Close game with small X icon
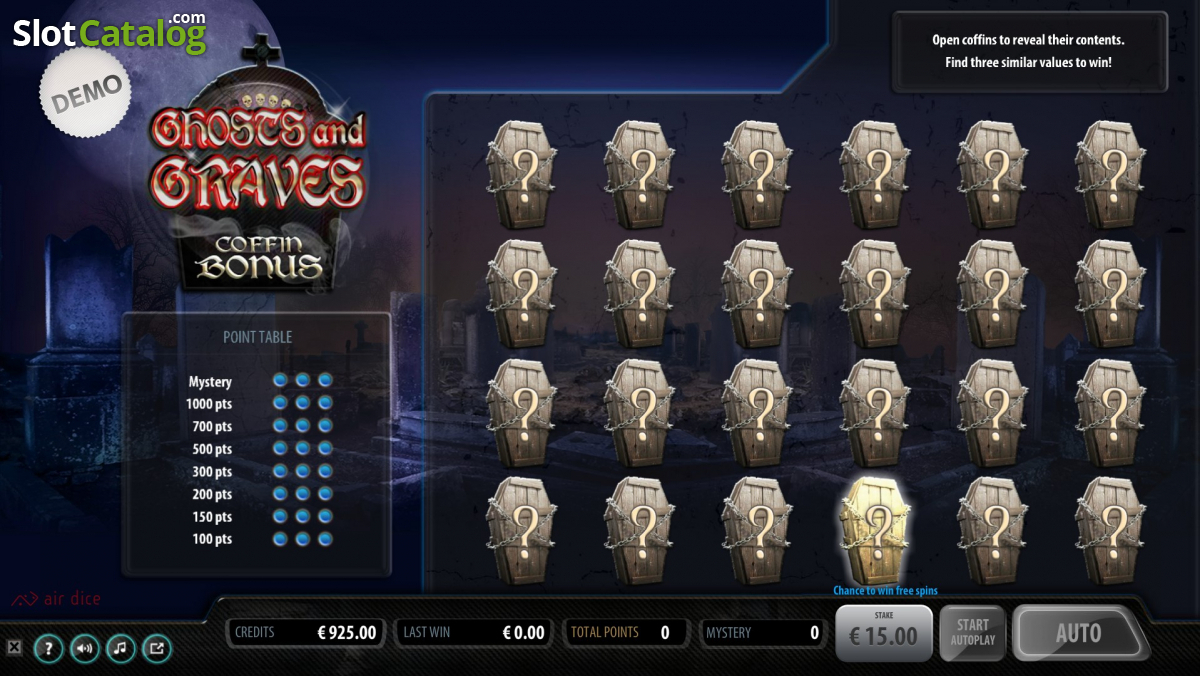1200x676 pixels. click(x=14, y=647)
